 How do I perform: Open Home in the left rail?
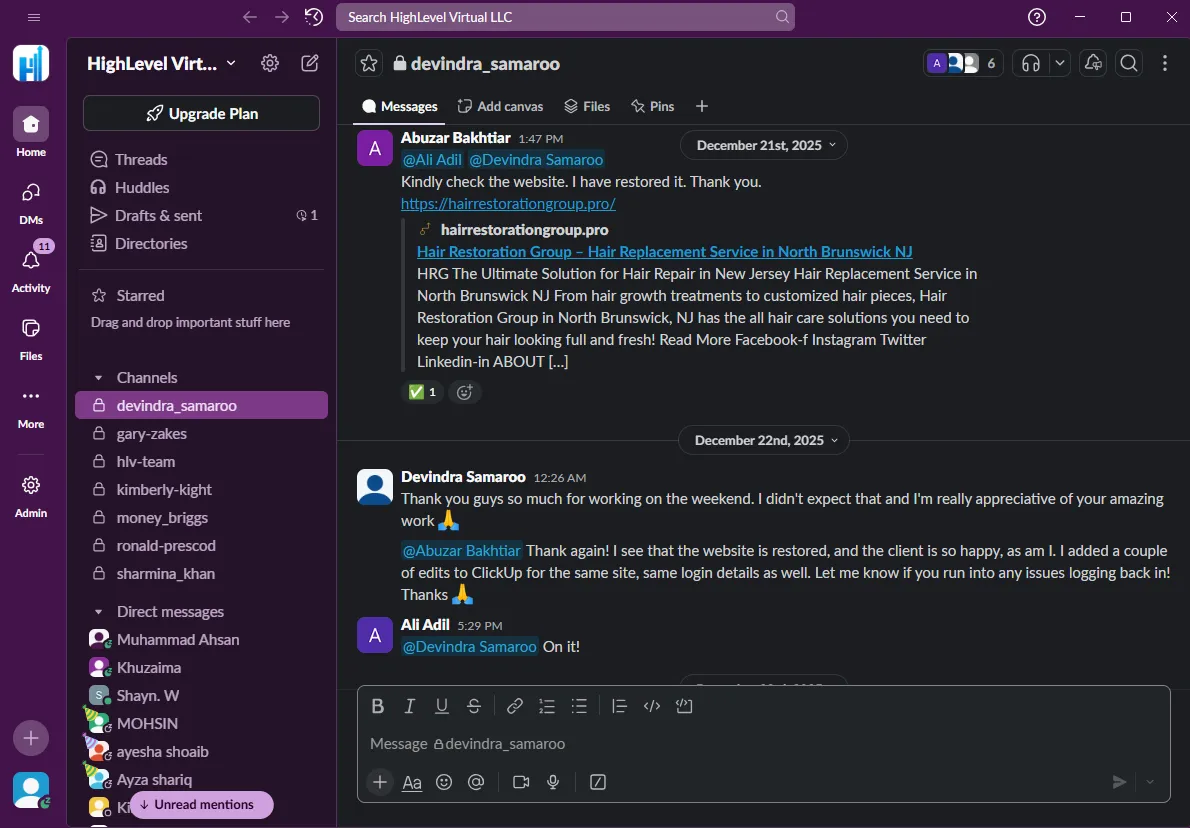tap(31, 132)
